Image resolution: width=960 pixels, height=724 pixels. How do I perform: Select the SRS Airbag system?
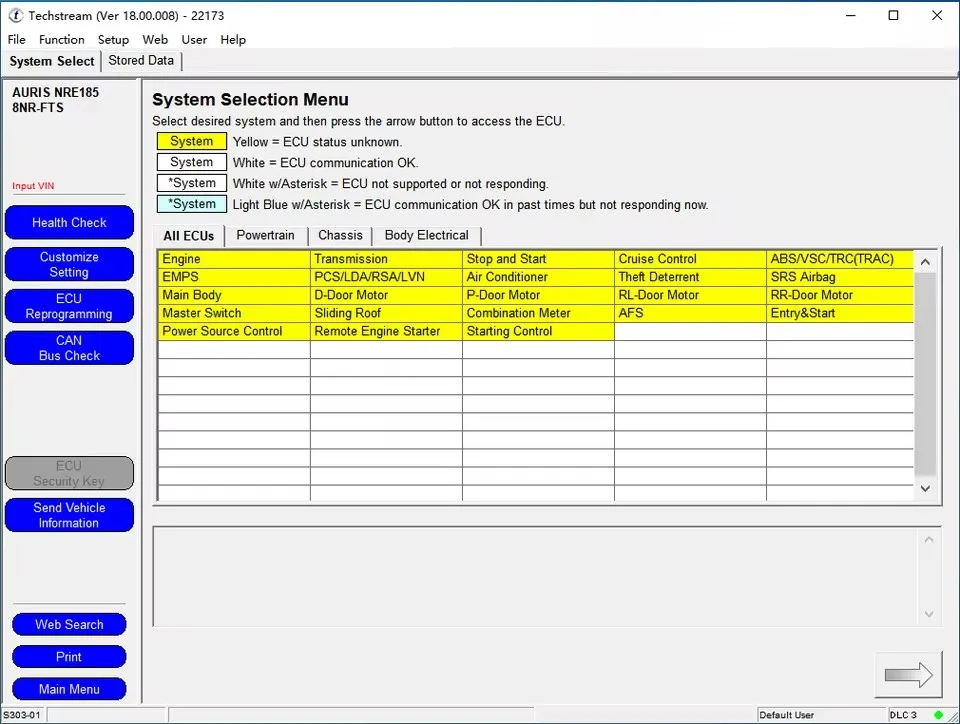pos(840,277)
